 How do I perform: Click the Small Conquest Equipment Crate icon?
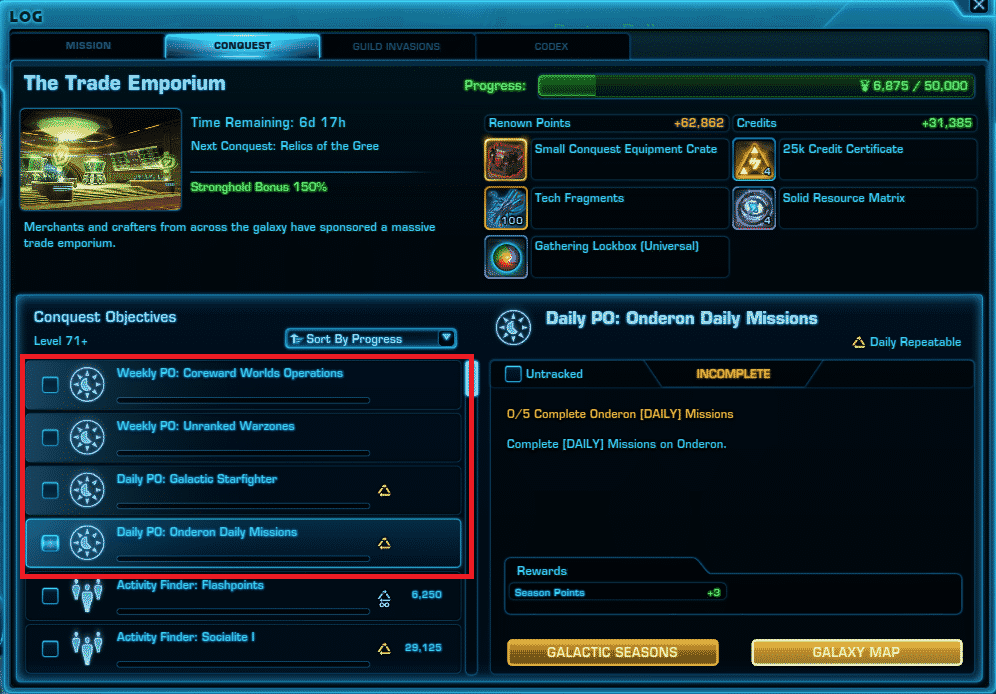[506, 159]
